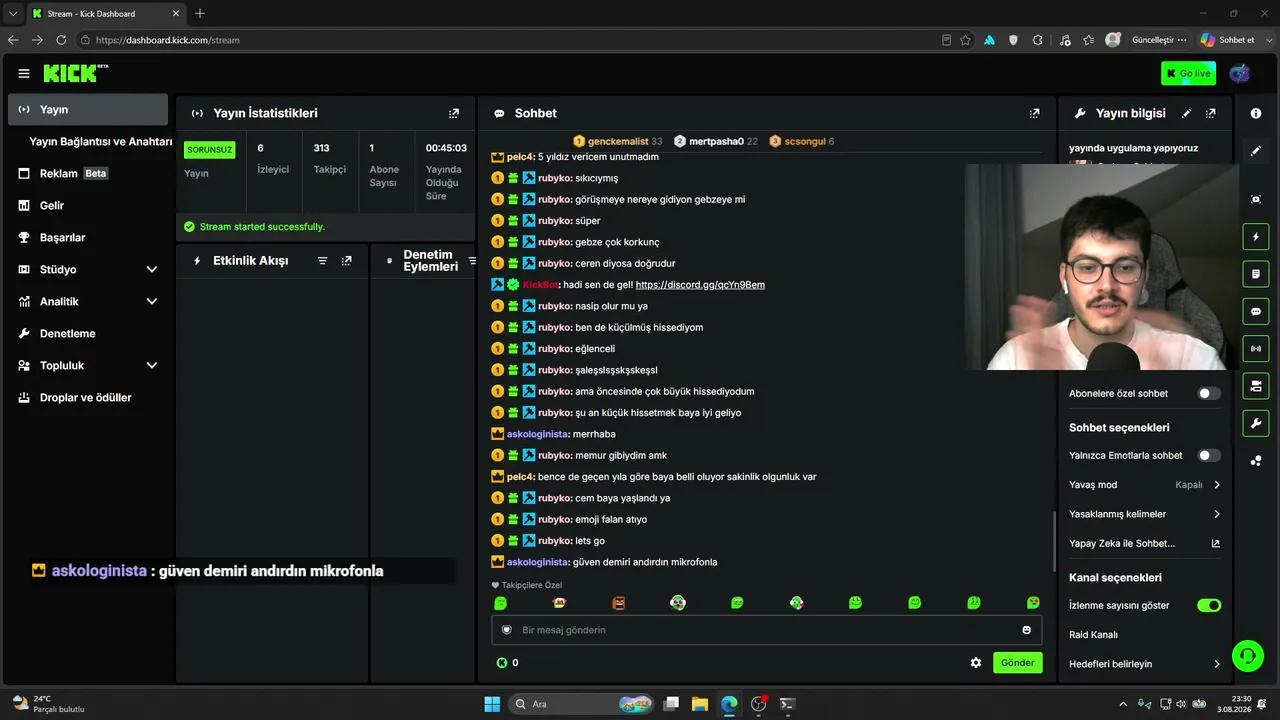
Task: Click the Kick points icon below the message box
Action: coord(501,662)
